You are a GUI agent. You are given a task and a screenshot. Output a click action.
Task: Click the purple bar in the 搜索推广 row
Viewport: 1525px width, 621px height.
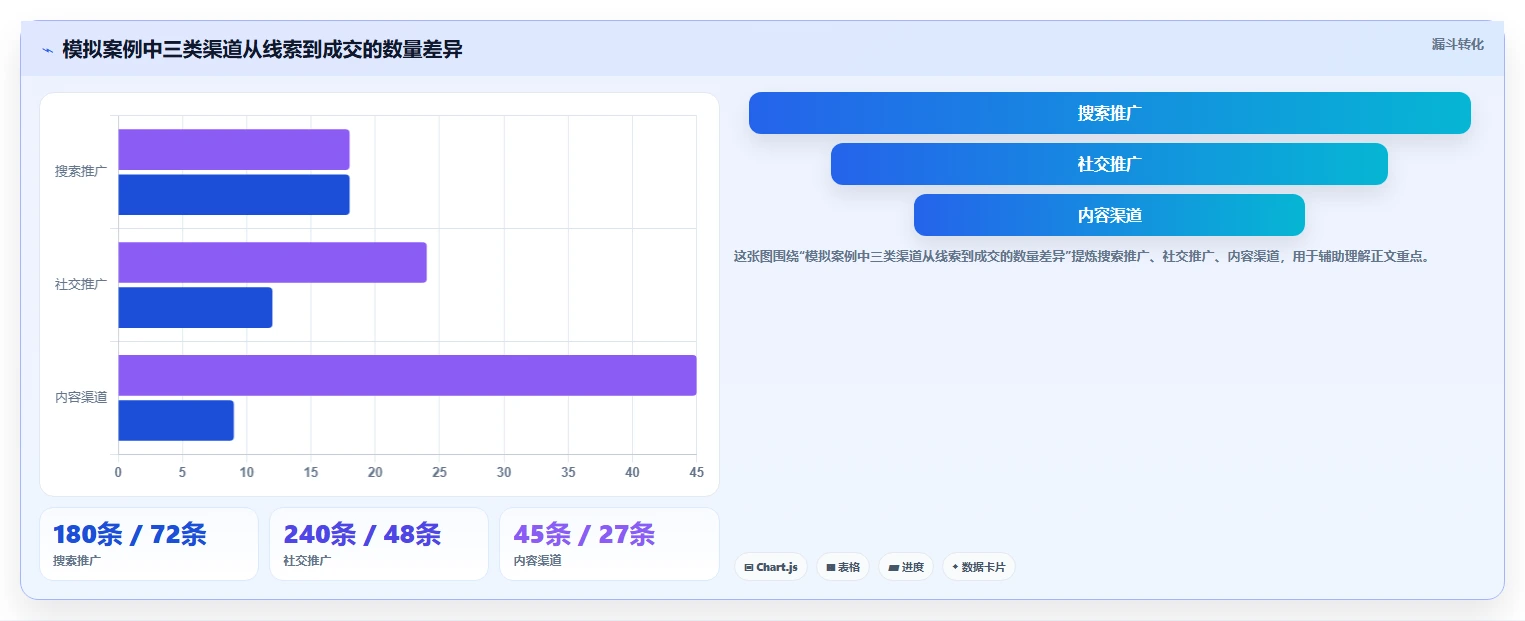tap(234, 149)
